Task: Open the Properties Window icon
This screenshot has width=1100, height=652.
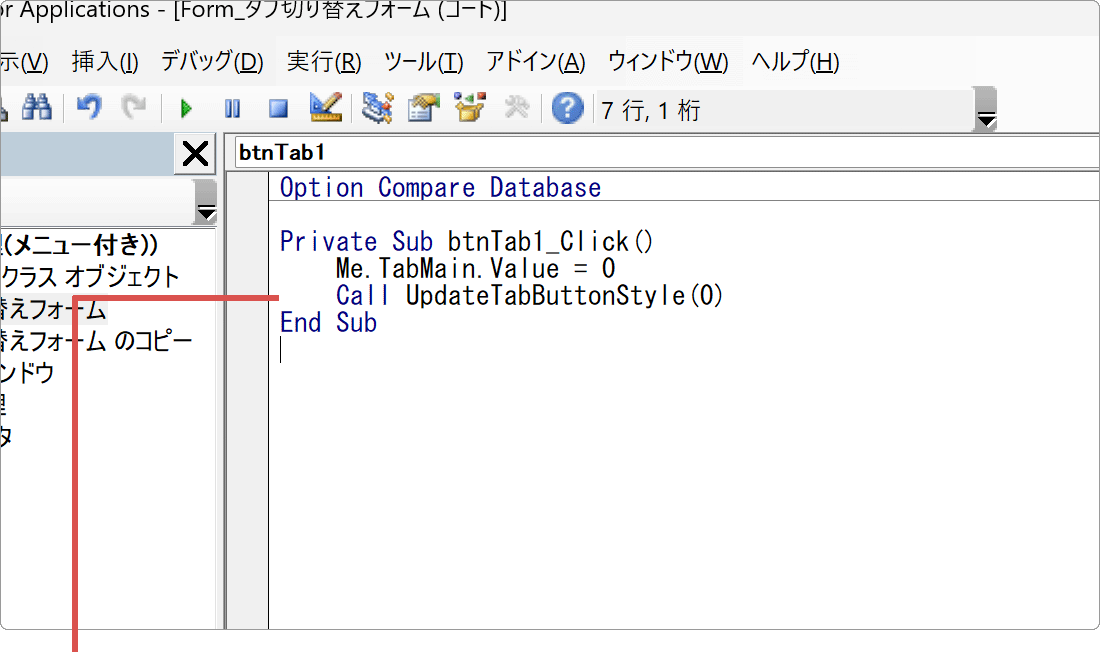Action: (x=423, y=108)
